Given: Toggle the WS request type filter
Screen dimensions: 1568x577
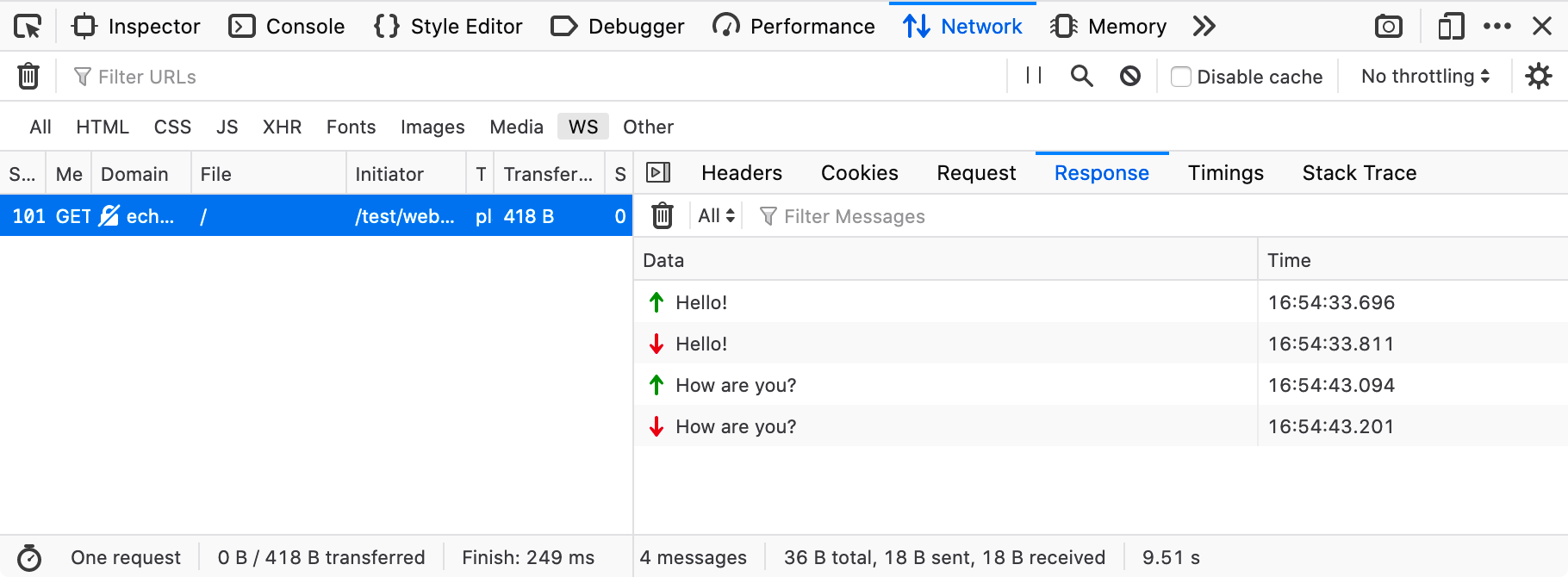Looking at the screenshot, I should point(582,127).
